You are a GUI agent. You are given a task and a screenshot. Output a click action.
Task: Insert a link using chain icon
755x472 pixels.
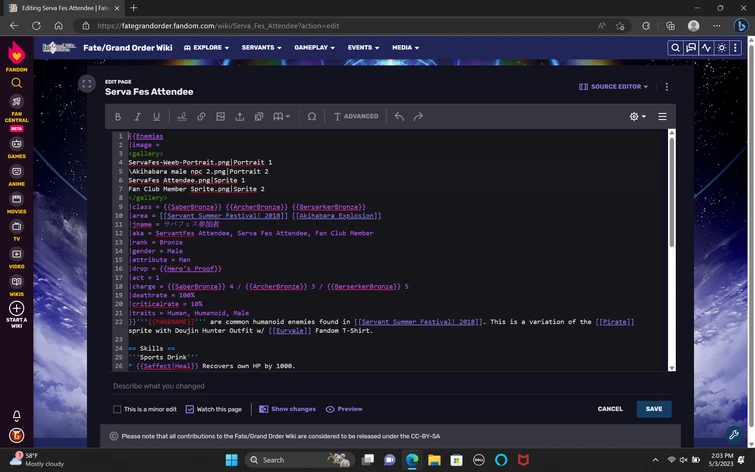(201, 117)
